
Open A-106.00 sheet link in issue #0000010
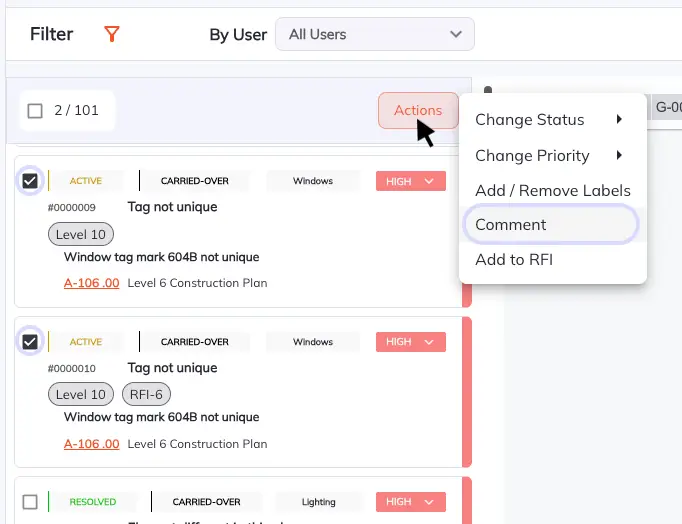click(91, 444)
